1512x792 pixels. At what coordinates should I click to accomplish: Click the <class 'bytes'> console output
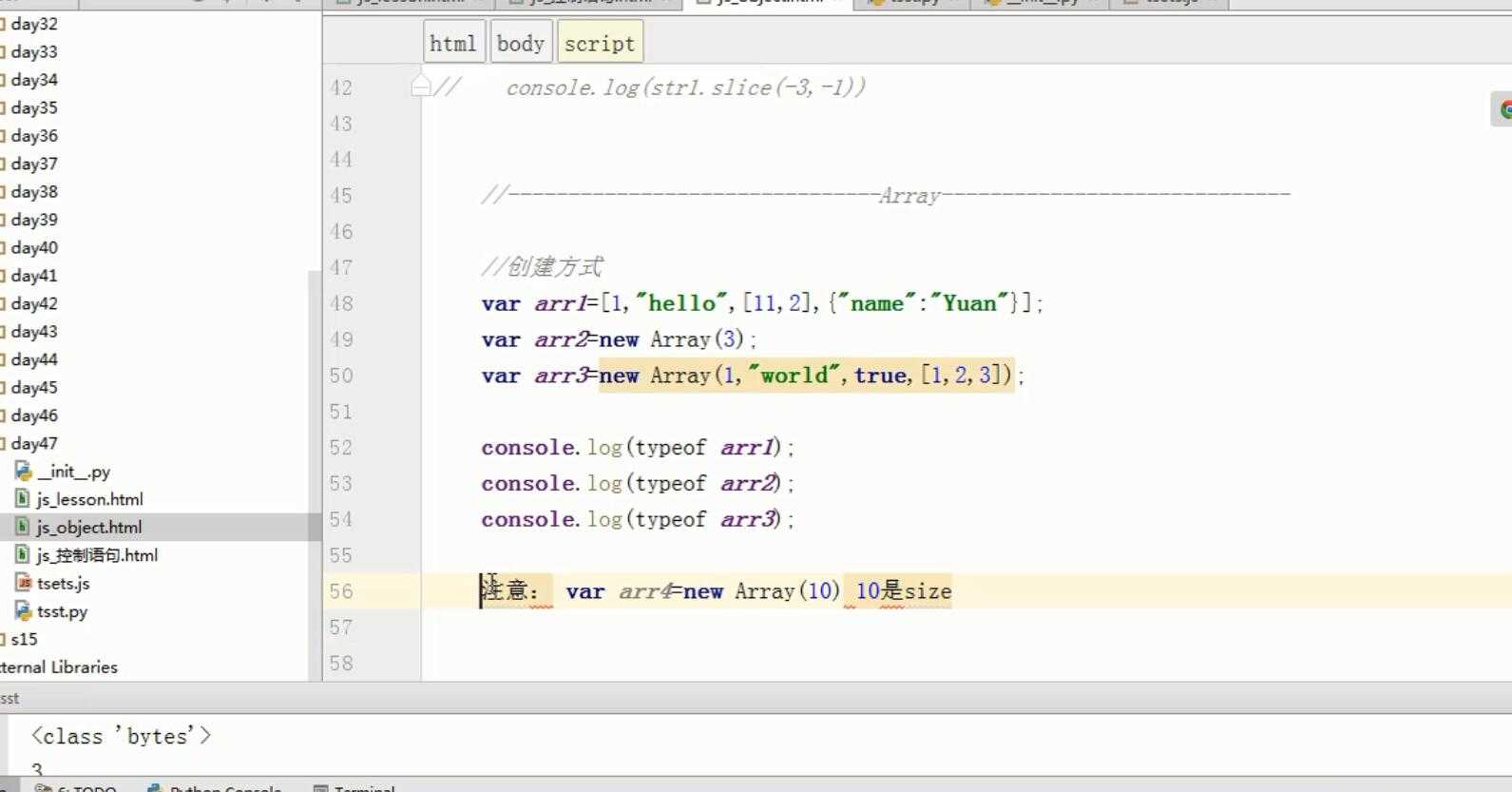[121, 736]
